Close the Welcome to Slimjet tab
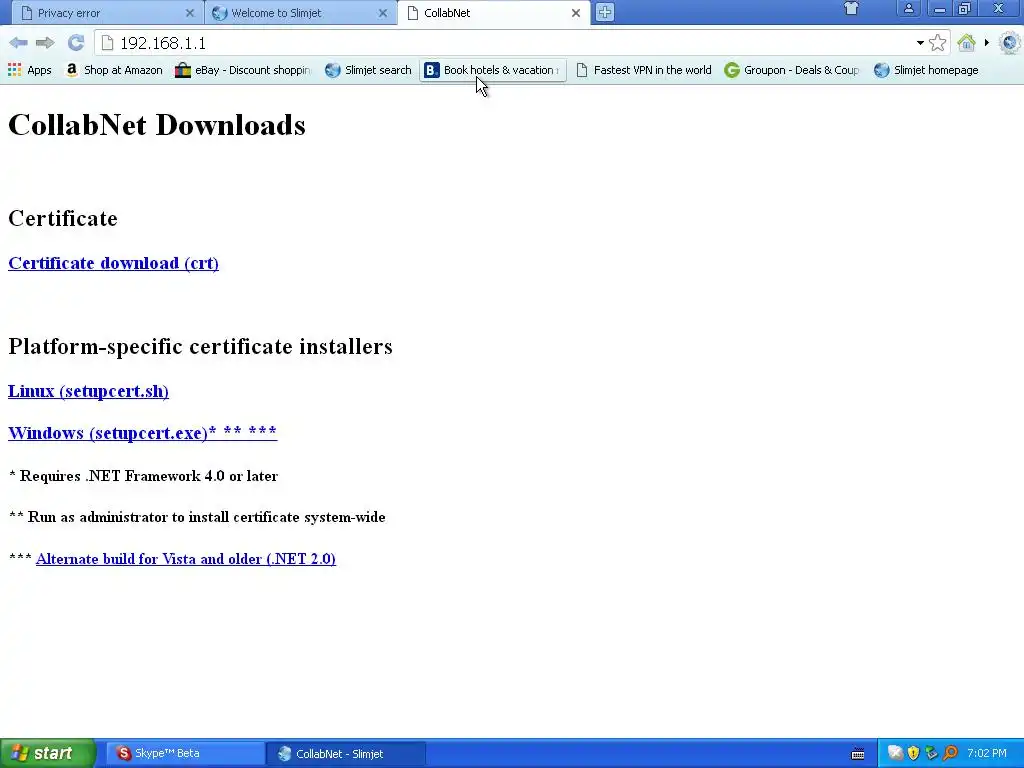 point(383,12)
